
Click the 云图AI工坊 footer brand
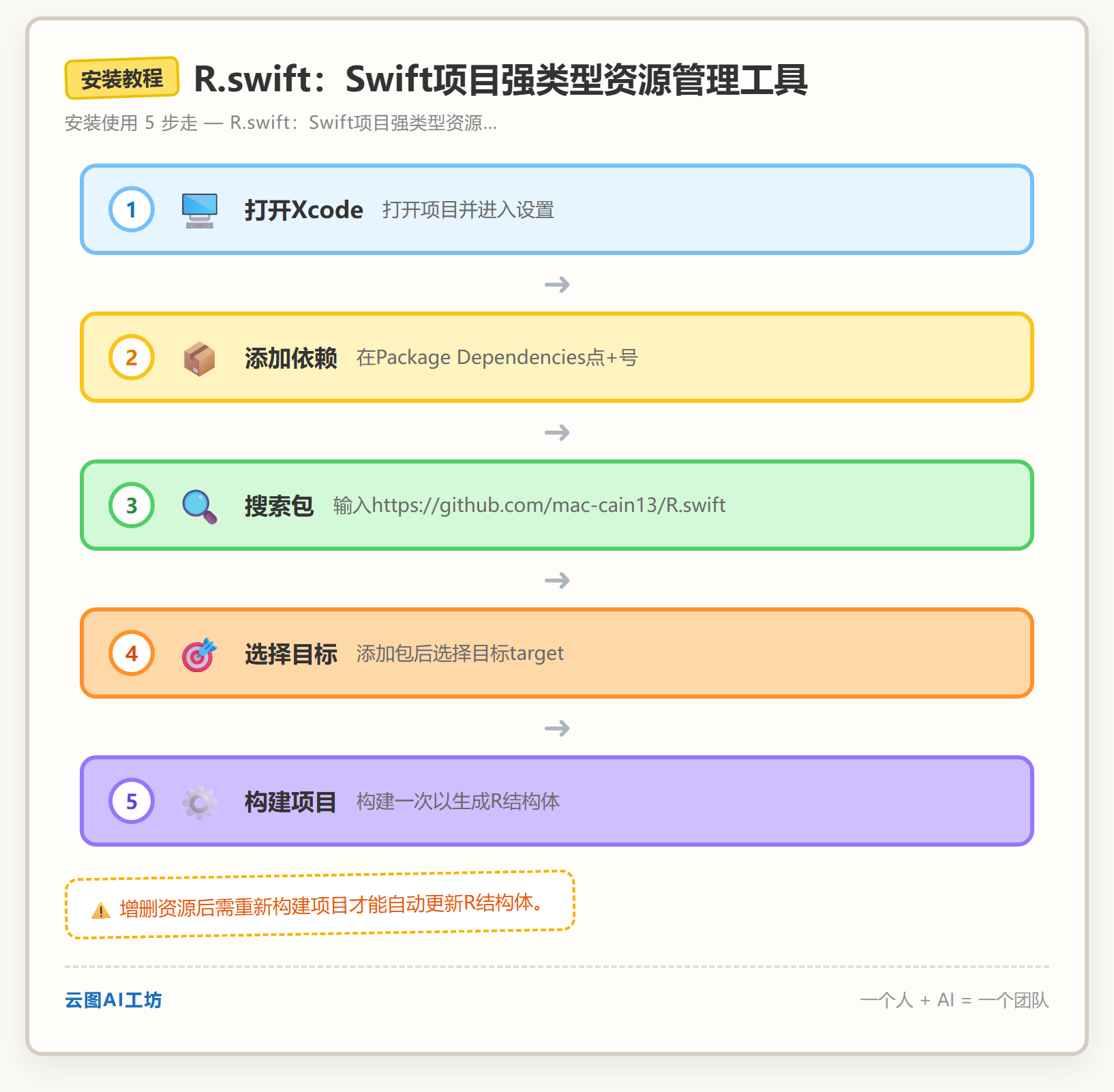tap(113, 1000)
